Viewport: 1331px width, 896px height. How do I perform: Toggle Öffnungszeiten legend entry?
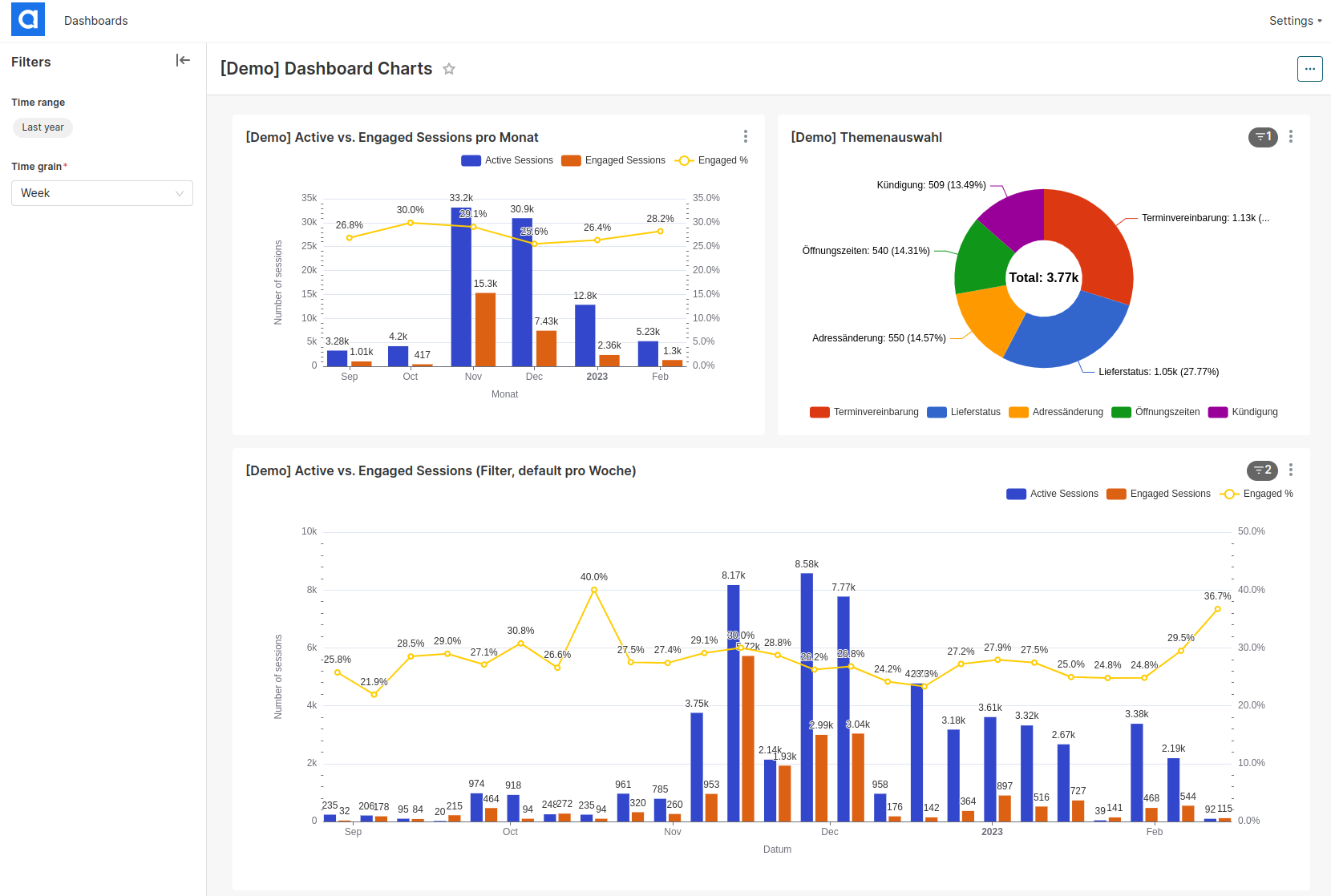[1156, 412]
